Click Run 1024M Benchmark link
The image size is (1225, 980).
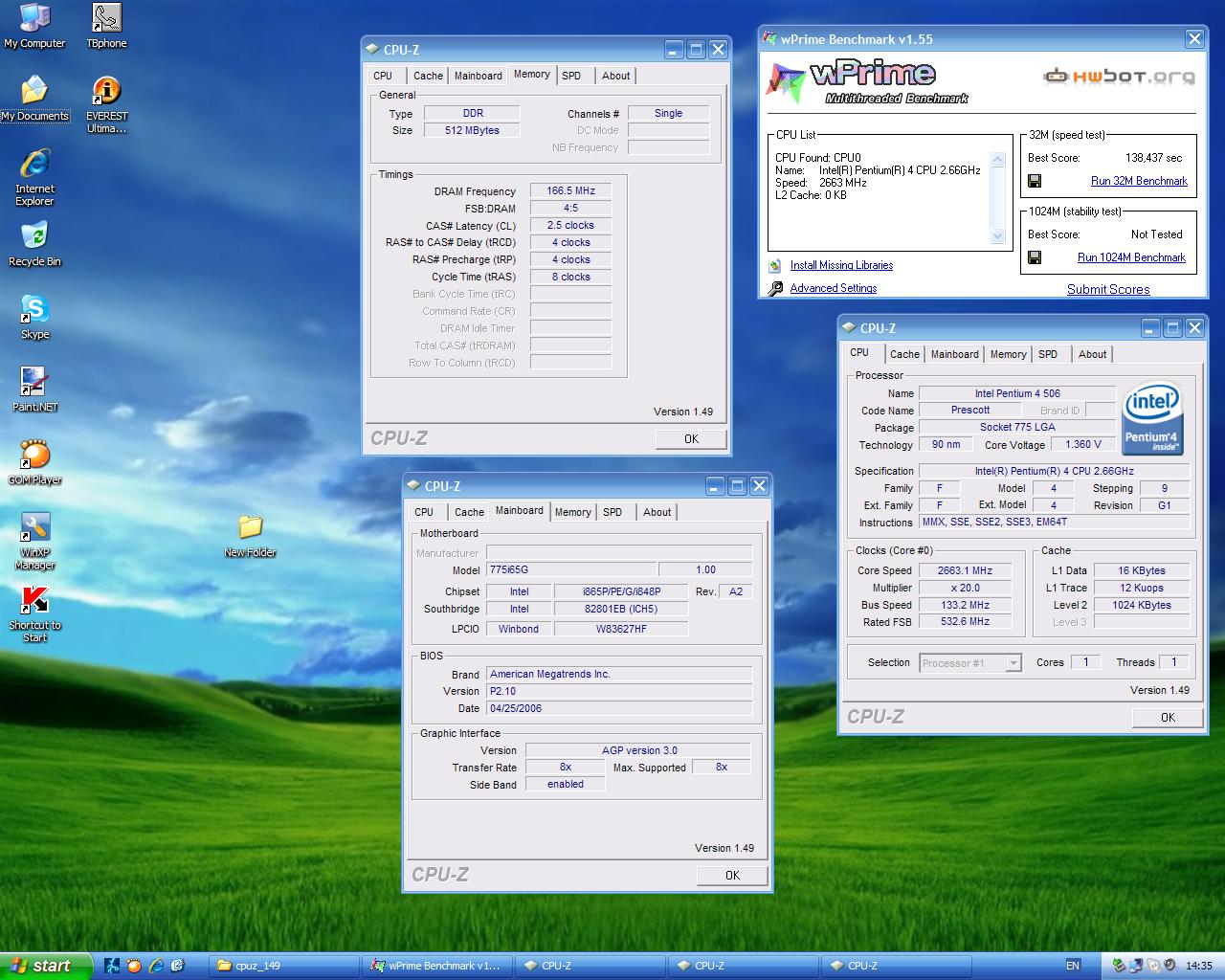(x=1131, y=257)
